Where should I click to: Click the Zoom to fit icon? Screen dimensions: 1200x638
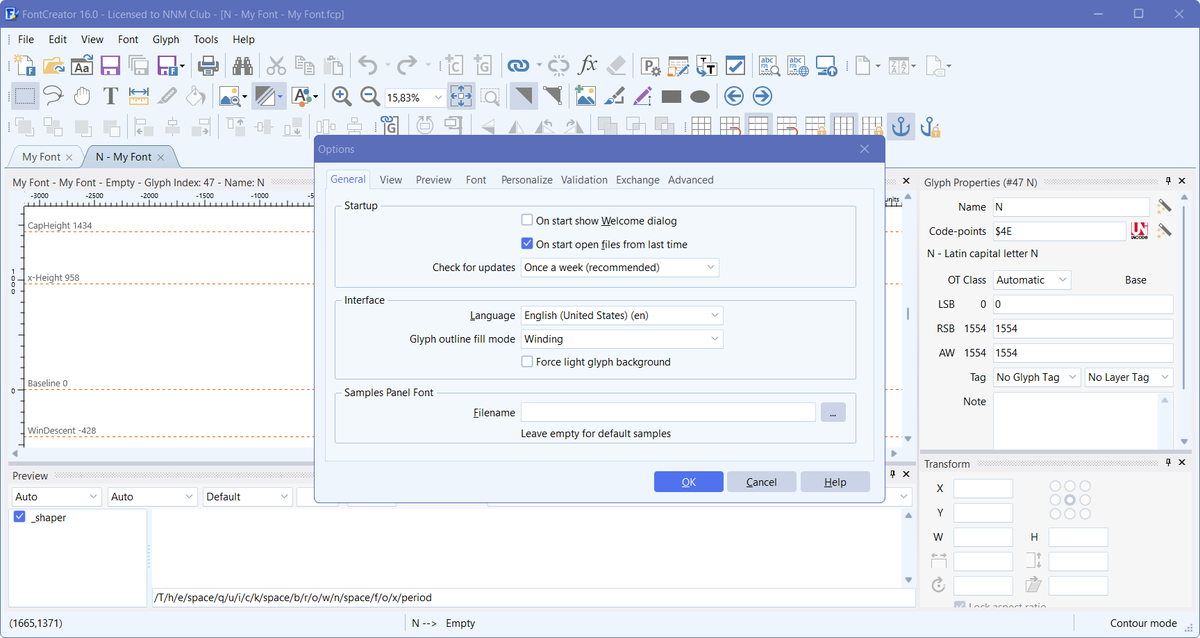461,96
